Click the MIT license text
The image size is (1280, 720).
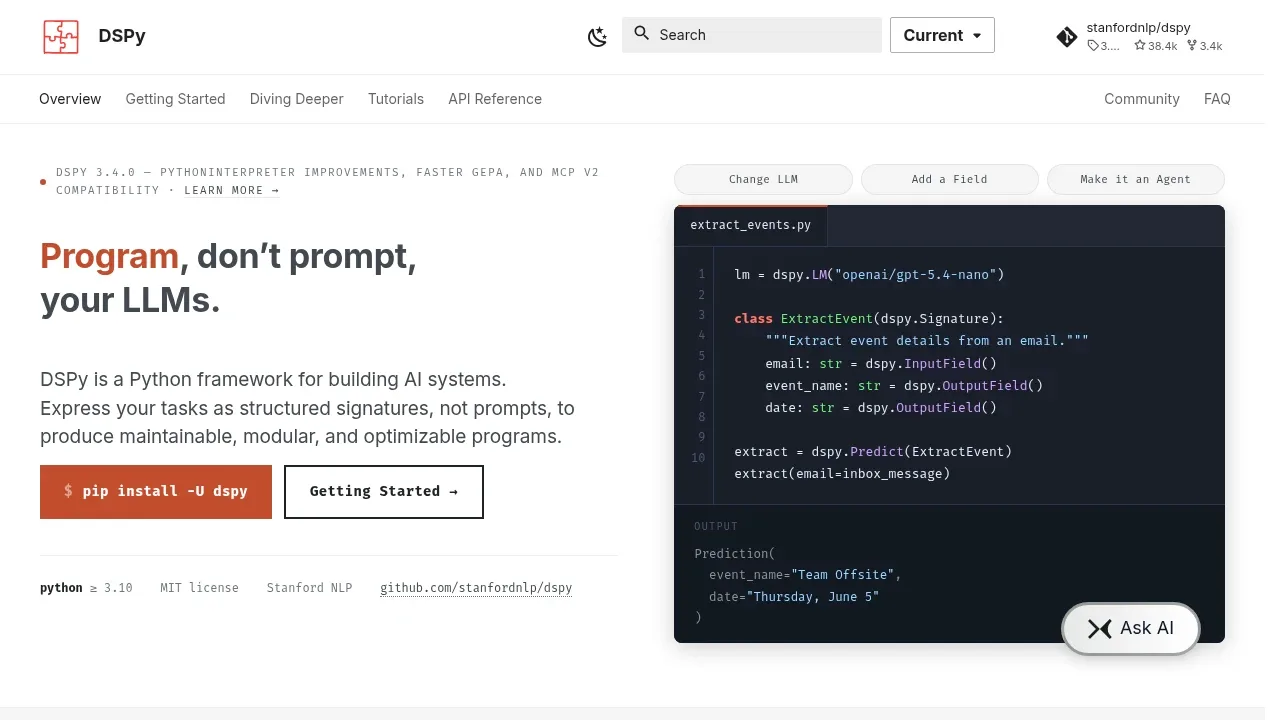tap(200, 588)
